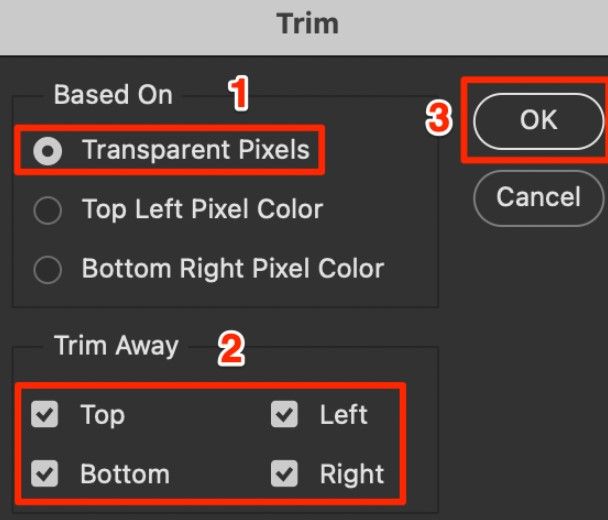Untick the Top checkbox
608x520 pixels.
tap(45, 414)
